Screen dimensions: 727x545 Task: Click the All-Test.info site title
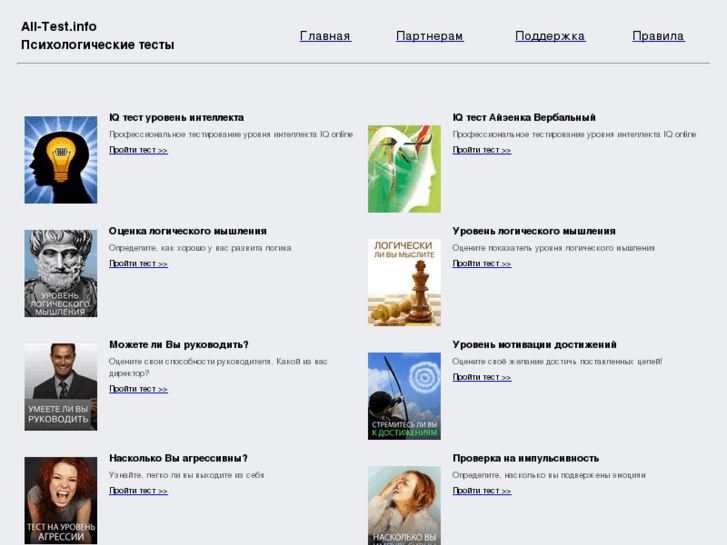tap(59, 27)
